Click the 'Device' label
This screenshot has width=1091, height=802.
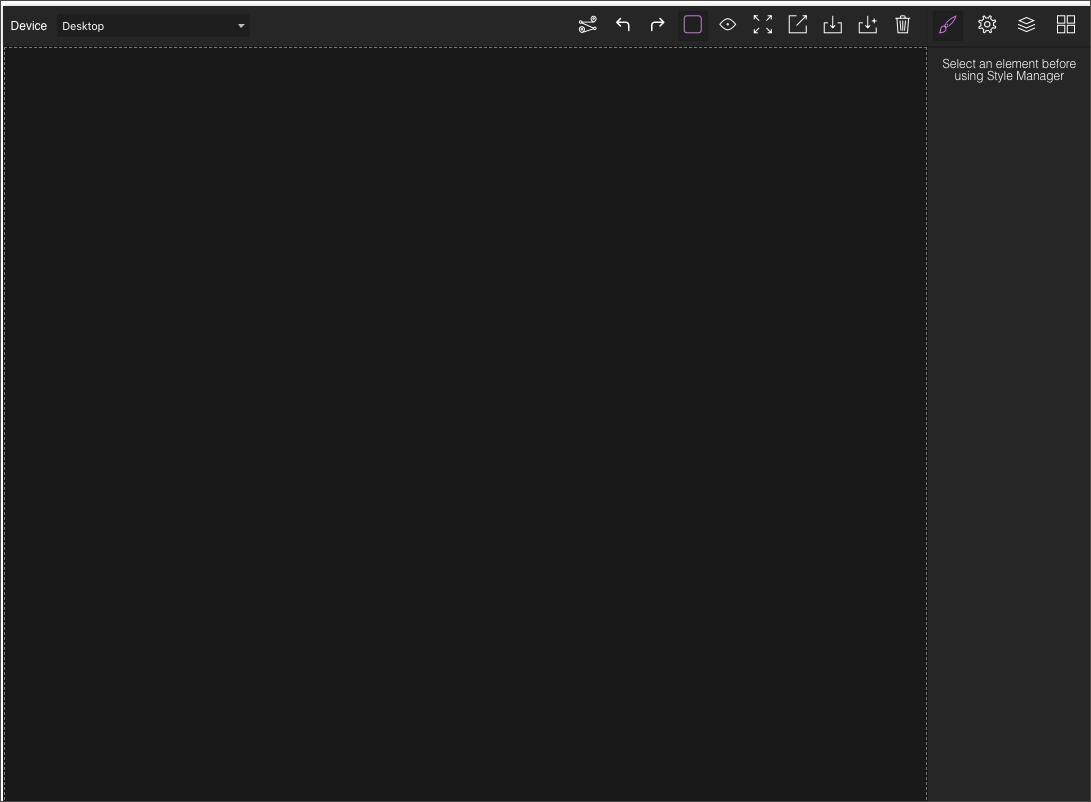pyautogui.click(x=29, y=26)
